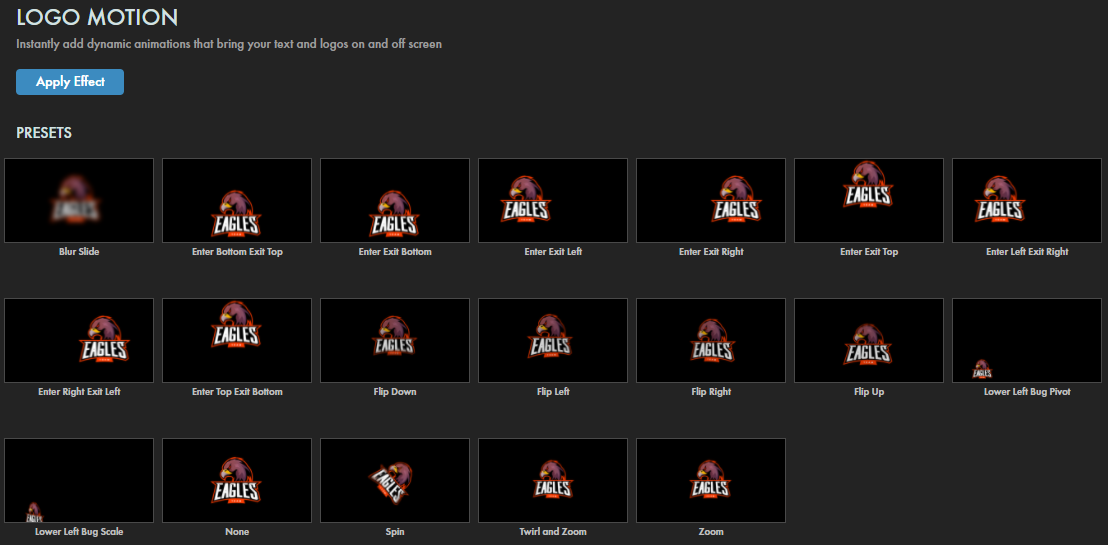
Task: Click the "Lower Left Bug Pivot" caption
Action: (1027, 392)
